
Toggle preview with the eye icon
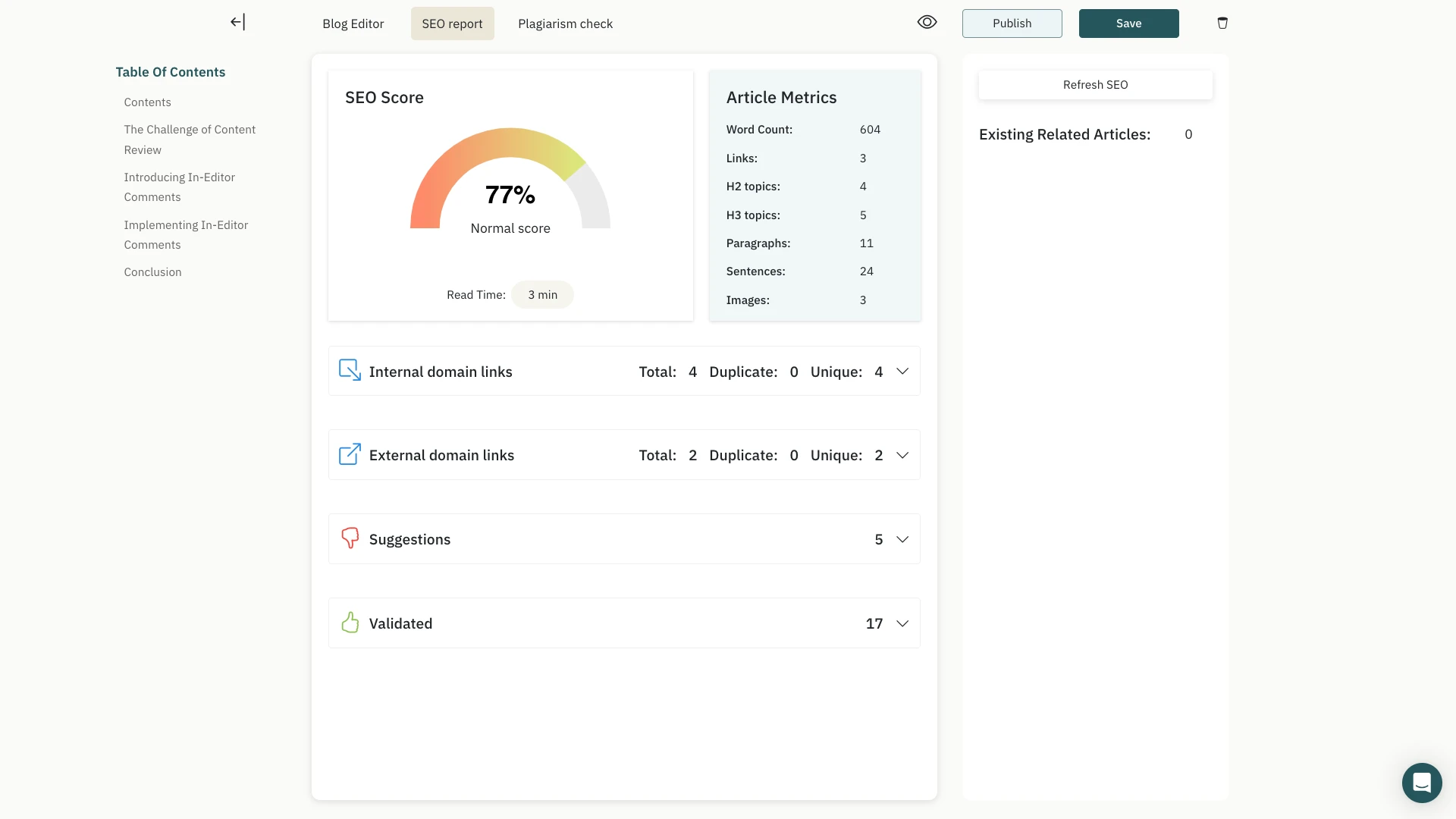(x=927, y=23)
